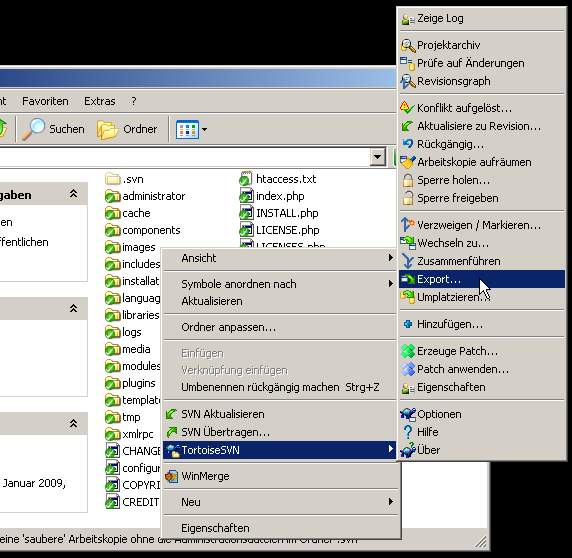This screenshot has width=572, height=558.
Task: Click the window resize grip corner
Action: point(481,542)
